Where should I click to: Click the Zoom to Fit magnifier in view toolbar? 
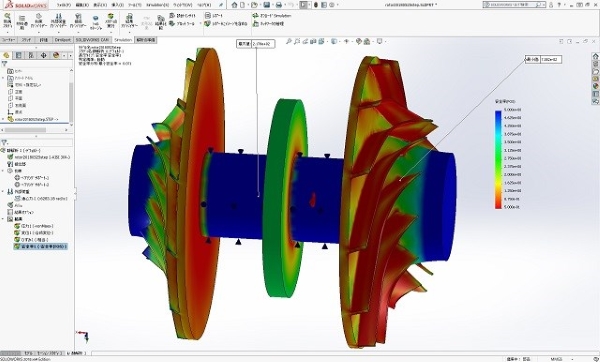tap(289, 41)
